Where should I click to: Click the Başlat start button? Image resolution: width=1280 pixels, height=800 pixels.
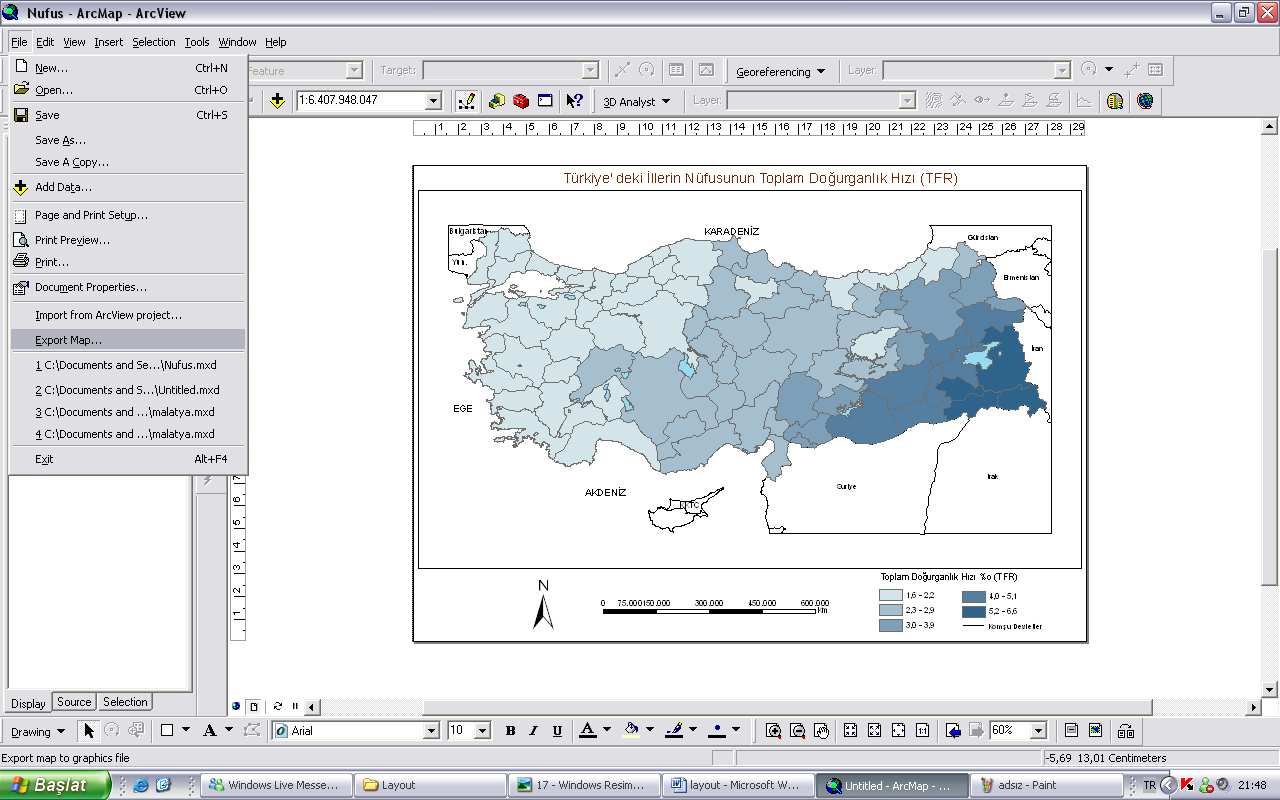[x=55, y=785]
